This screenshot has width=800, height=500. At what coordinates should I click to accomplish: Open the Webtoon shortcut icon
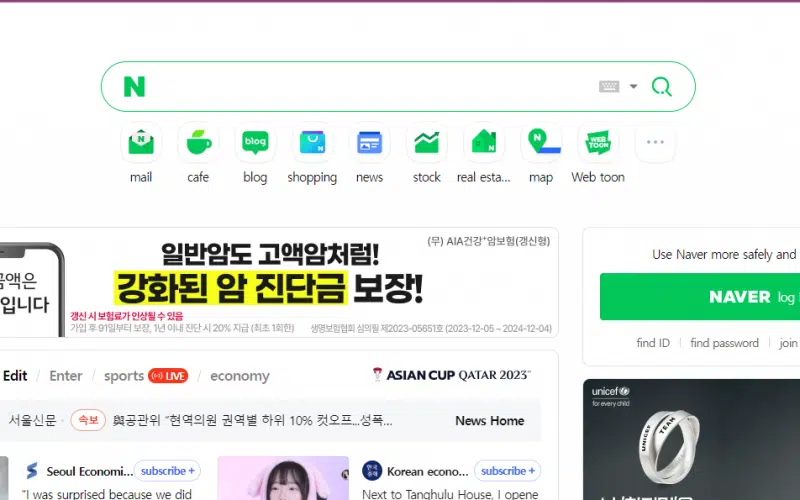click(598, 143)
